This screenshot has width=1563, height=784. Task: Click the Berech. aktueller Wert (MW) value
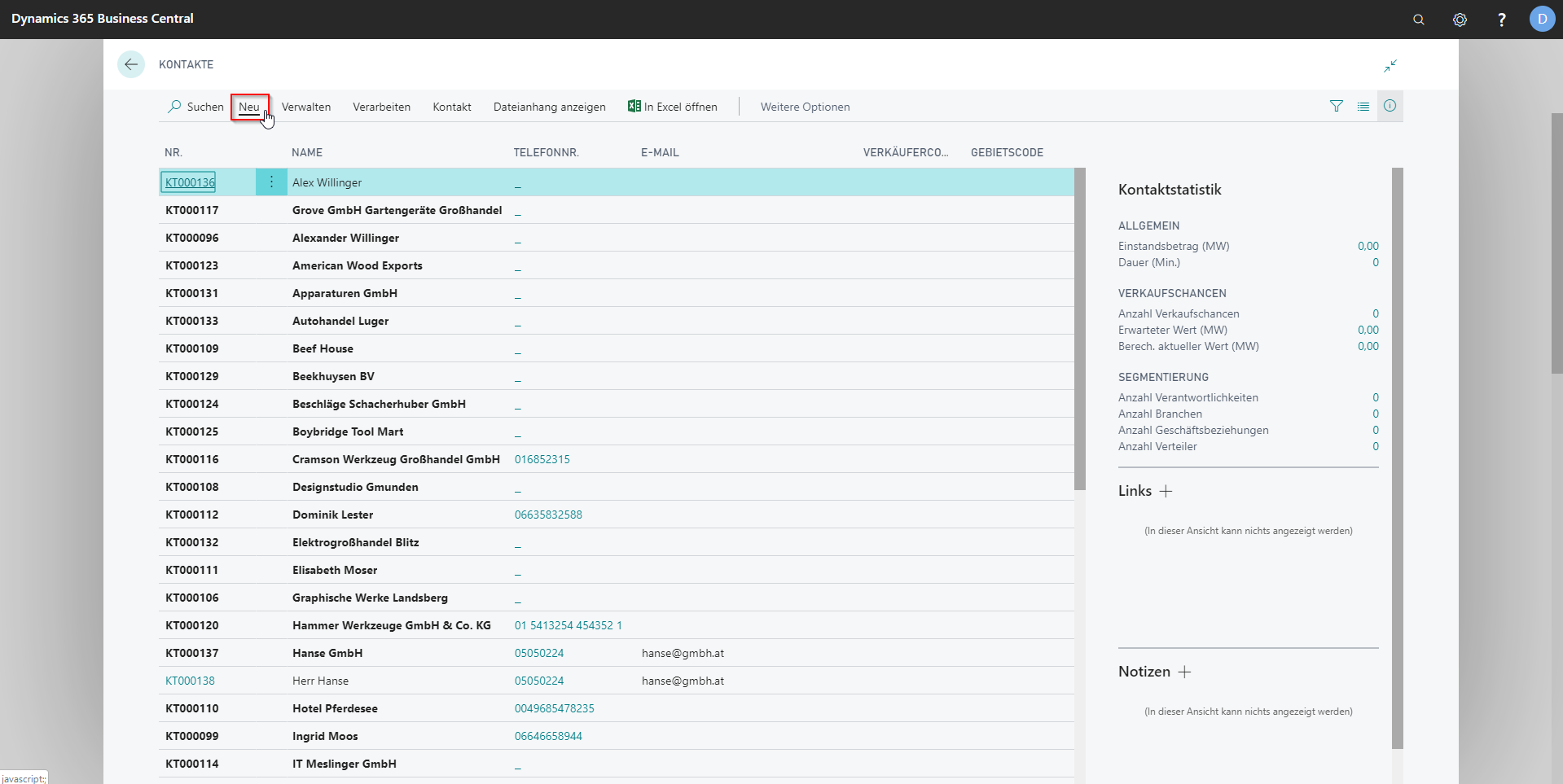1368,346
